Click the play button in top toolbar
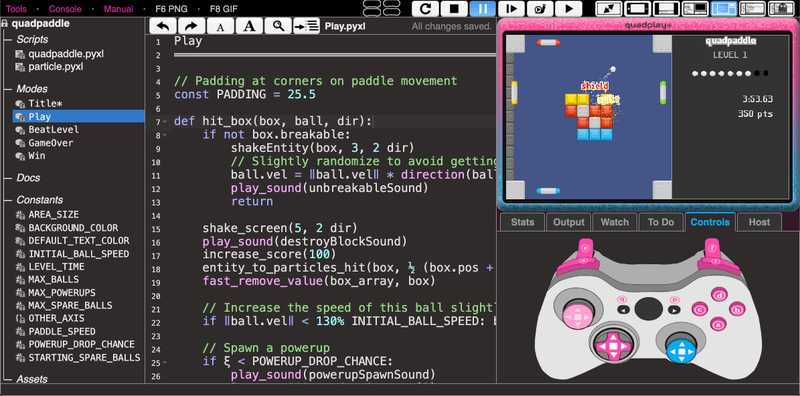The height and width of the screenshot is (396, 800). point(568,9)
